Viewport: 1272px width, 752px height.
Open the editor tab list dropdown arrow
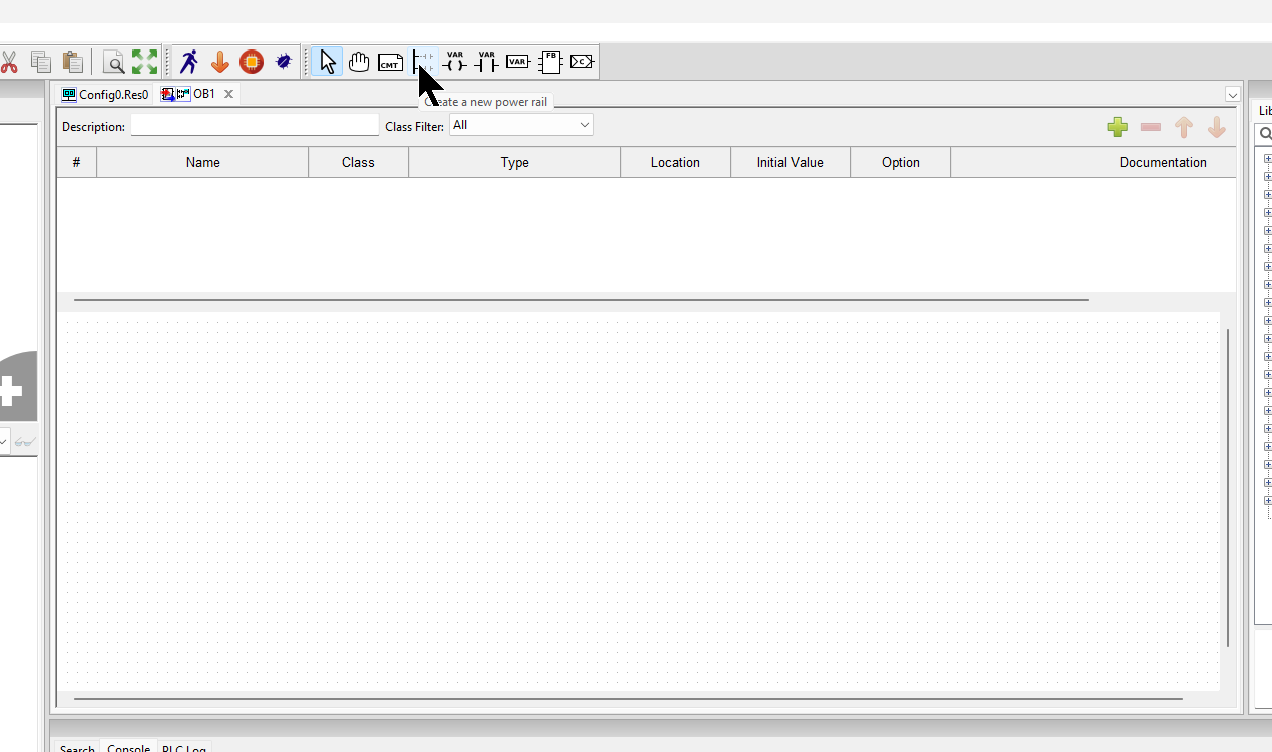(x=1232, y=94)
